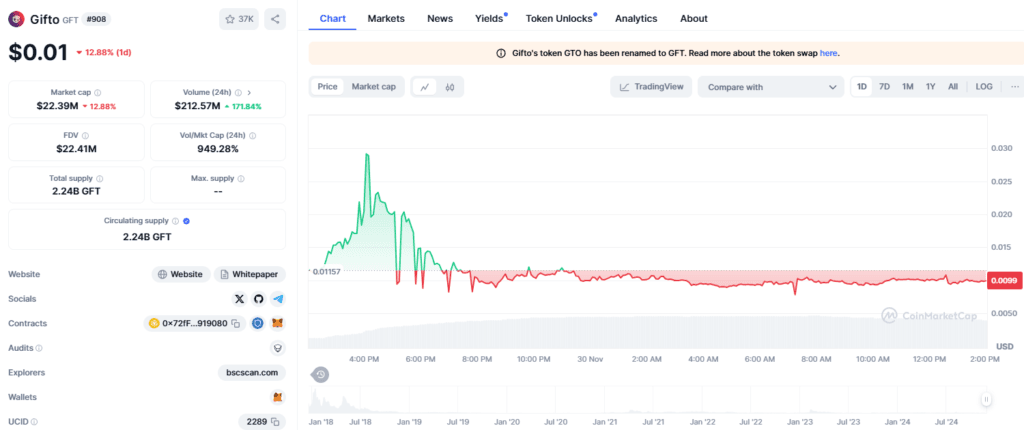
Task: Open the TradingView chart button
Action: pos(651,87)
